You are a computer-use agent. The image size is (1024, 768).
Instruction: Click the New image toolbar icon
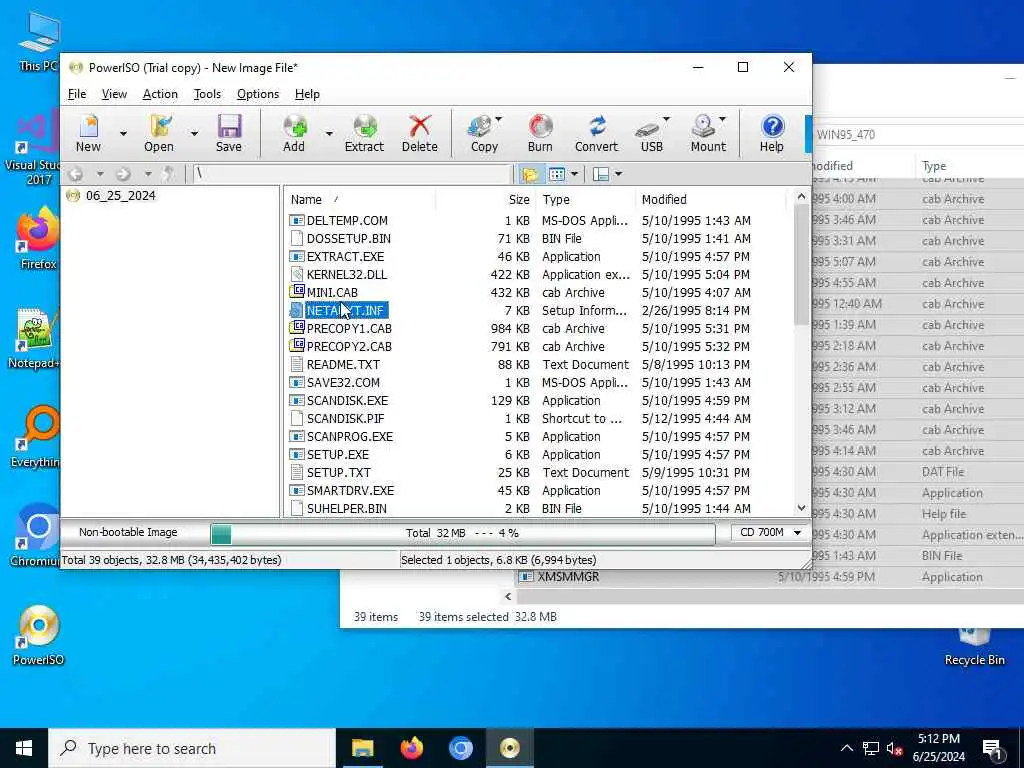88,133
